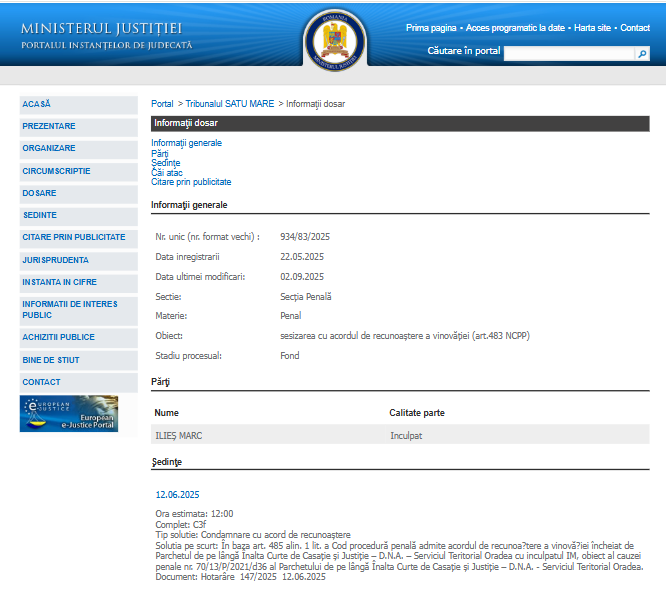Viewport: 666px width, 594px height.
Task: Select ORGANIZARE sidebar item
Action: 49,148
